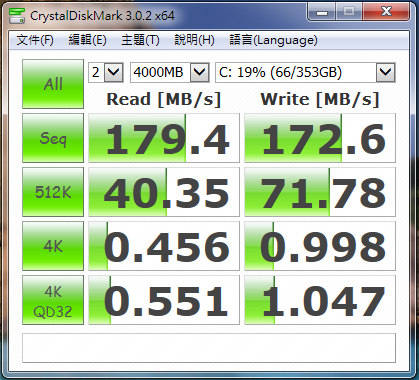
Task: Click the Read [MB/s] column header
Action: (164, 99)
